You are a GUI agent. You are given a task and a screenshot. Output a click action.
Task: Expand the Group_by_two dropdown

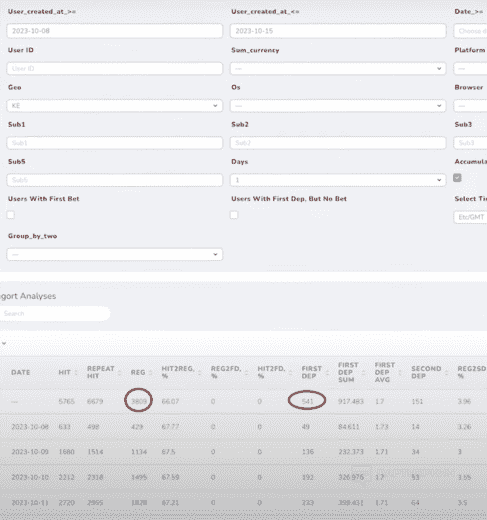pos(114,254)
